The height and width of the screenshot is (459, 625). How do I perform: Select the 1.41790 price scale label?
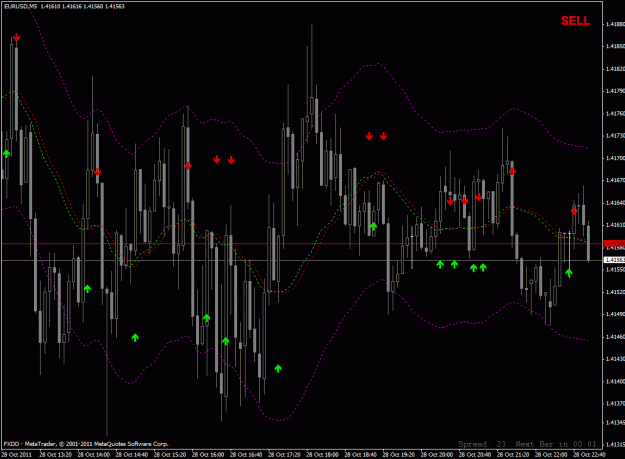[615, 91]
